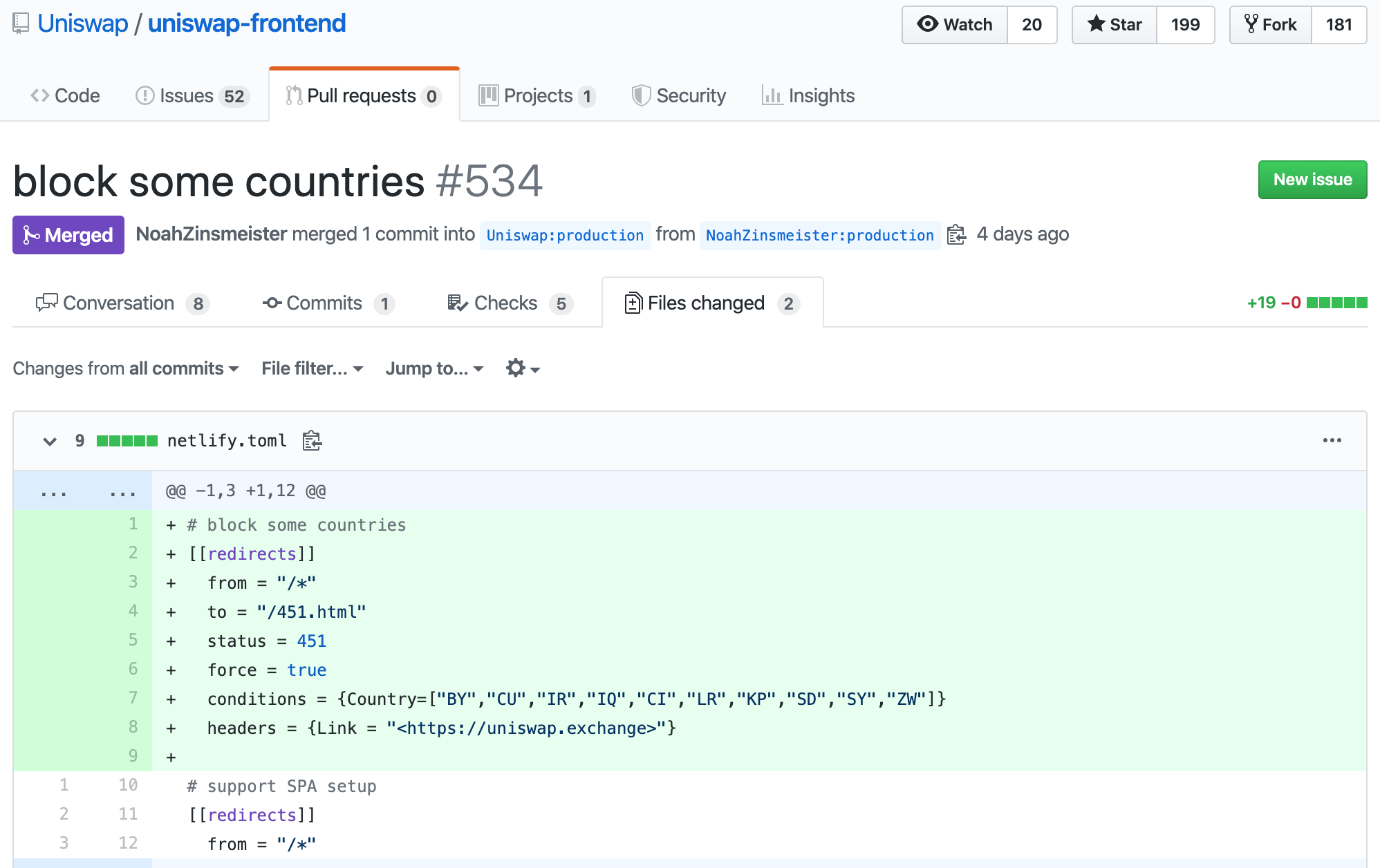Open the Uniswap:production base branch

coord(565,236)
